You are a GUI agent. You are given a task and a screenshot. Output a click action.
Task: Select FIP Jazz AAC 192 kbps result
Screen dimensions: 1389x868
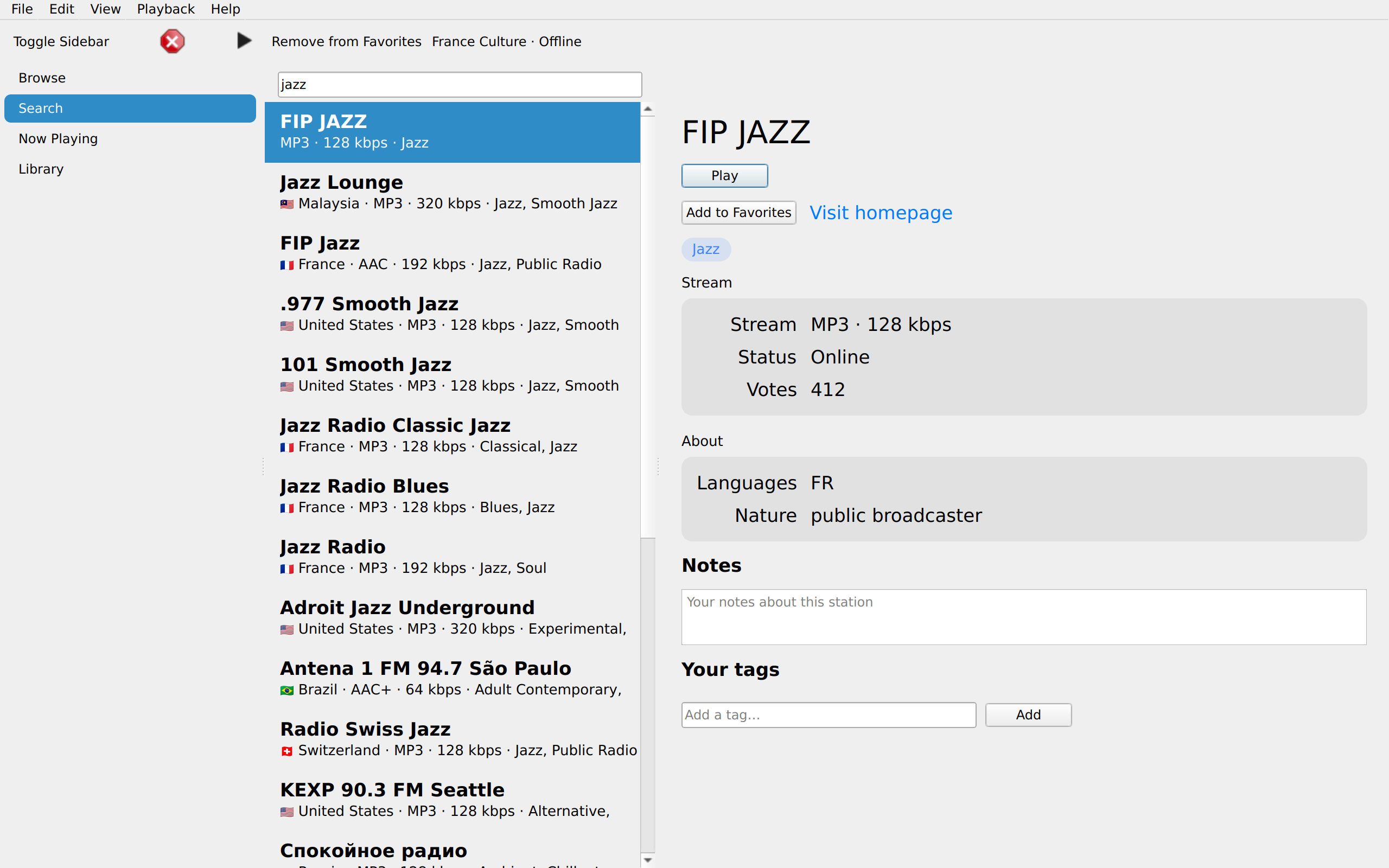453,254
